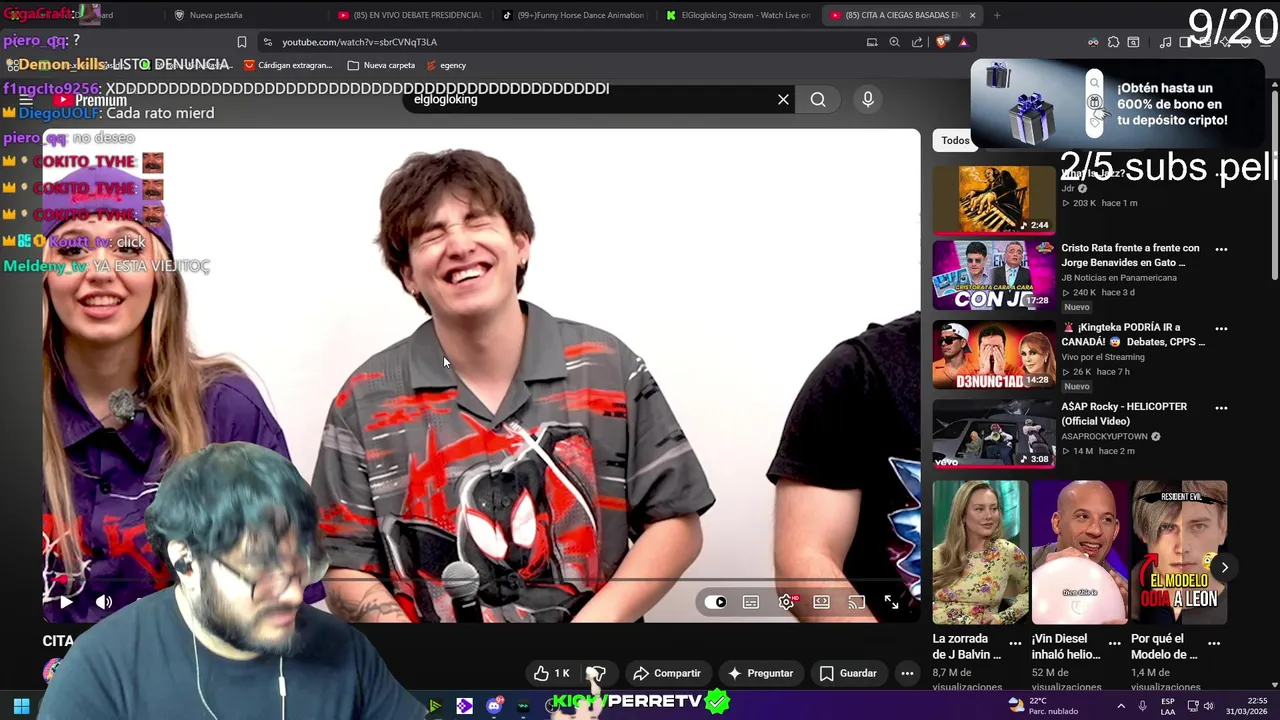Open a new browser tab with plus
1280x720 pixels.
(x=997, y=15)
